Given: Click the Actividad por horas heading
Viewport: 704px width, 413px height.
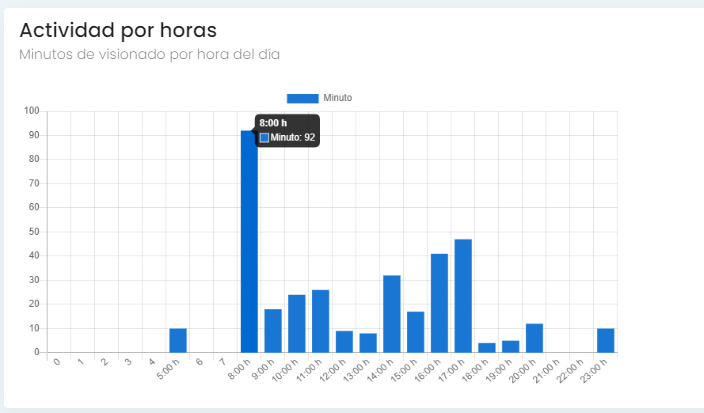Looking at the screenshot, I should pos(118,31).
